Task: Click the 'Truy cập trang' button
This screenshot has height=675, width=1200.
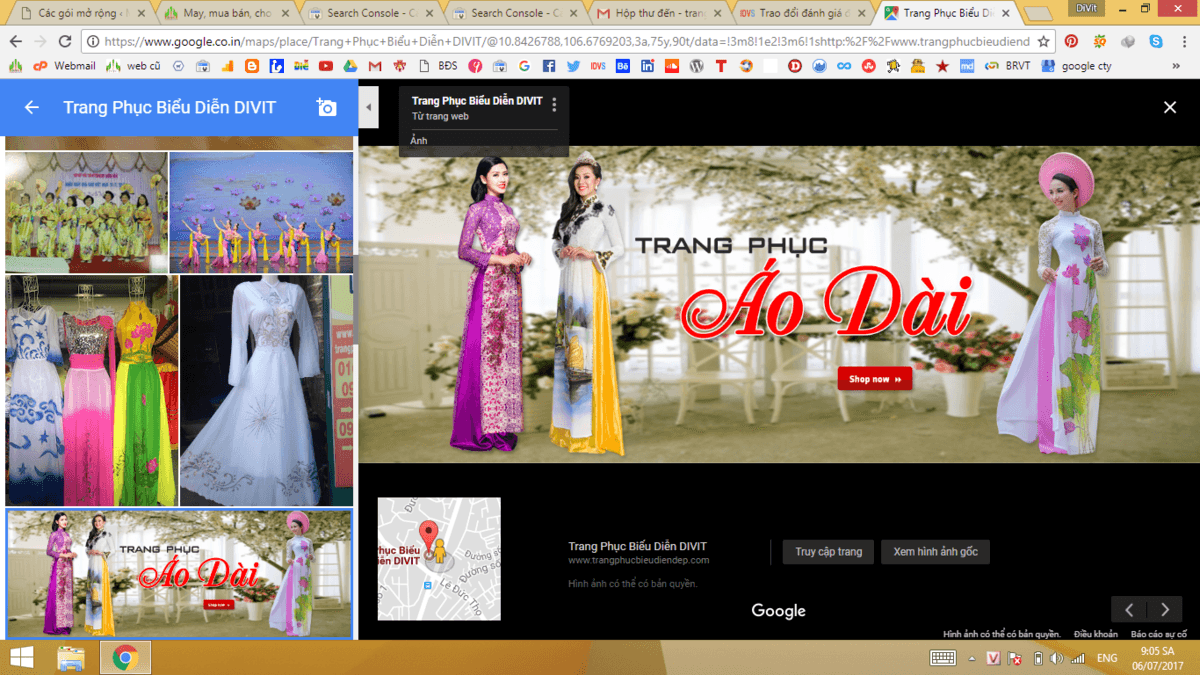Action: click(x=829, y=552)
